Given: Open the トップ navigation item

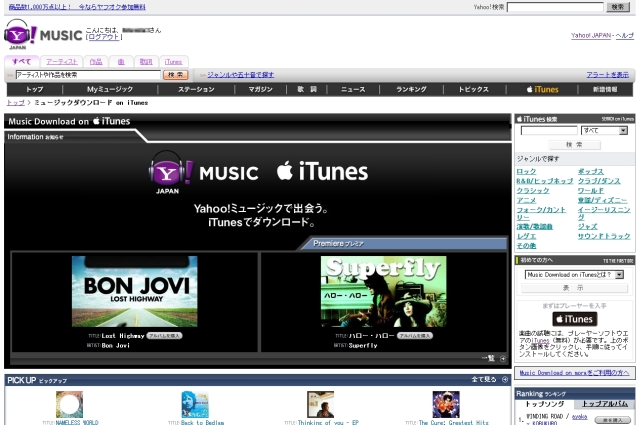Looking at the screenshot, I should tap(35, 89).
